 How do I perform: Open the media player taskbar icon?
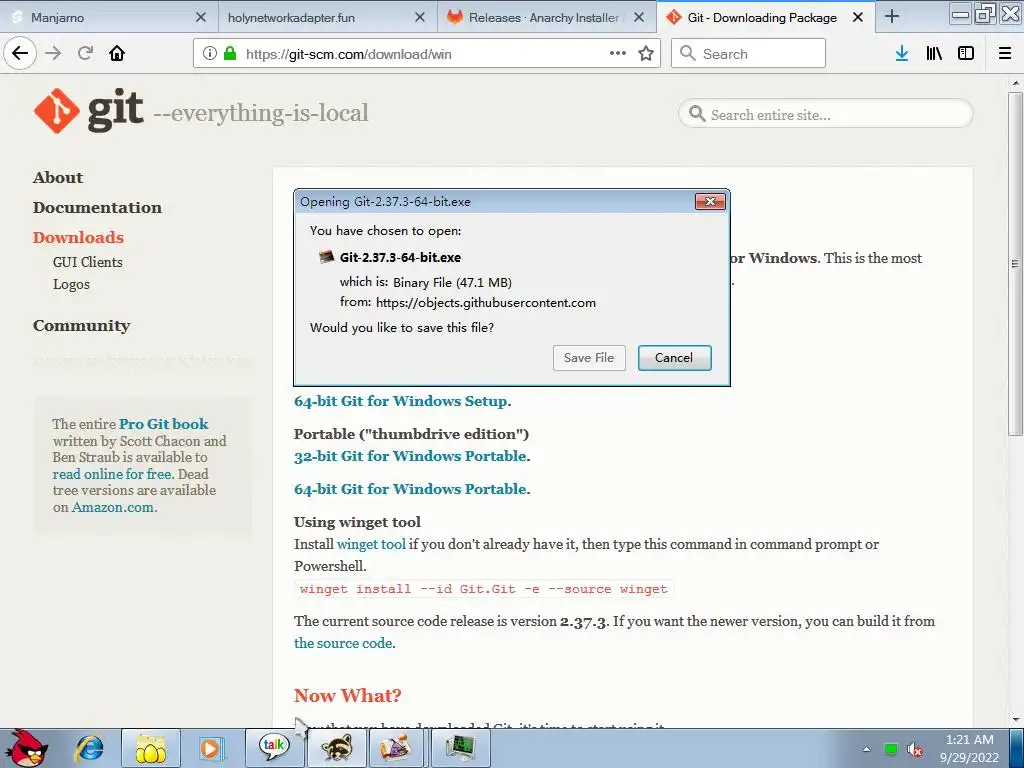pyautogui.click(x=212, y=748)
